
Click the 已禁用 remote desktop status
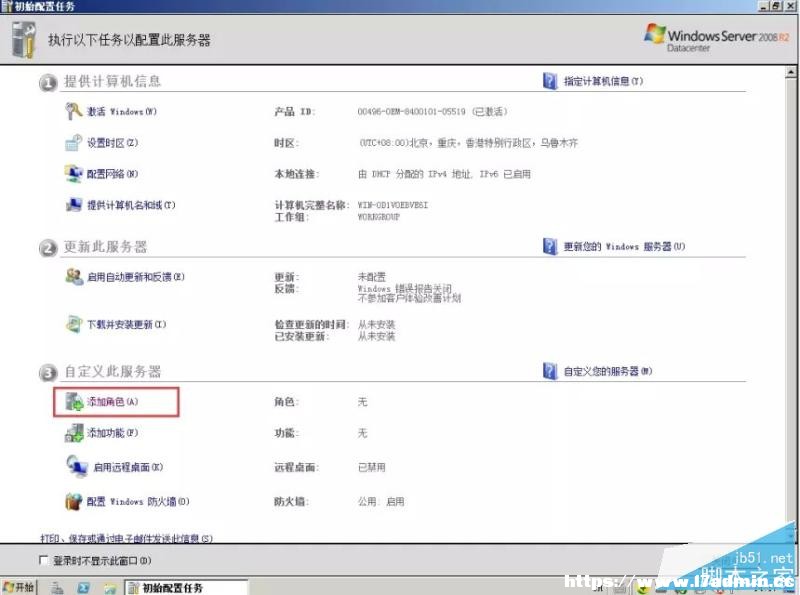pos(371,467)
